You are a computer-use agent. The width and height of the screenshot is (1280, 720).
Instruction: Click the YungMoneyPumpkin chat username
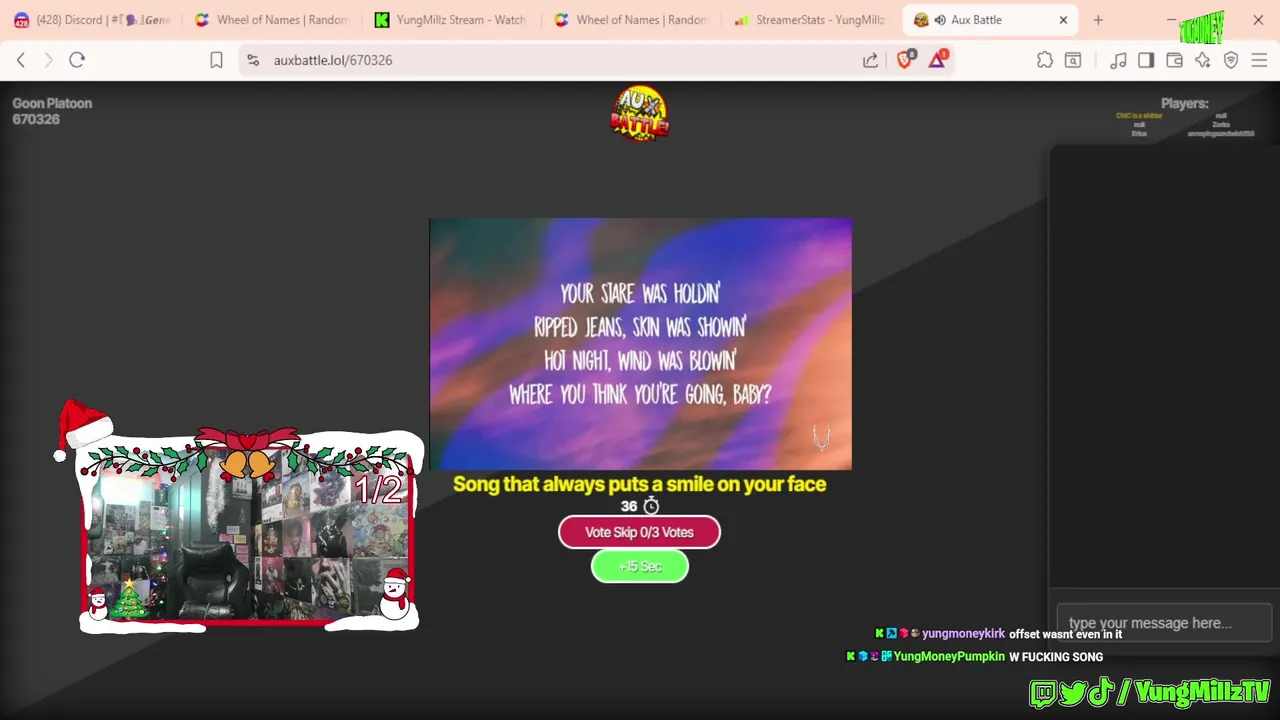[949, 657]
